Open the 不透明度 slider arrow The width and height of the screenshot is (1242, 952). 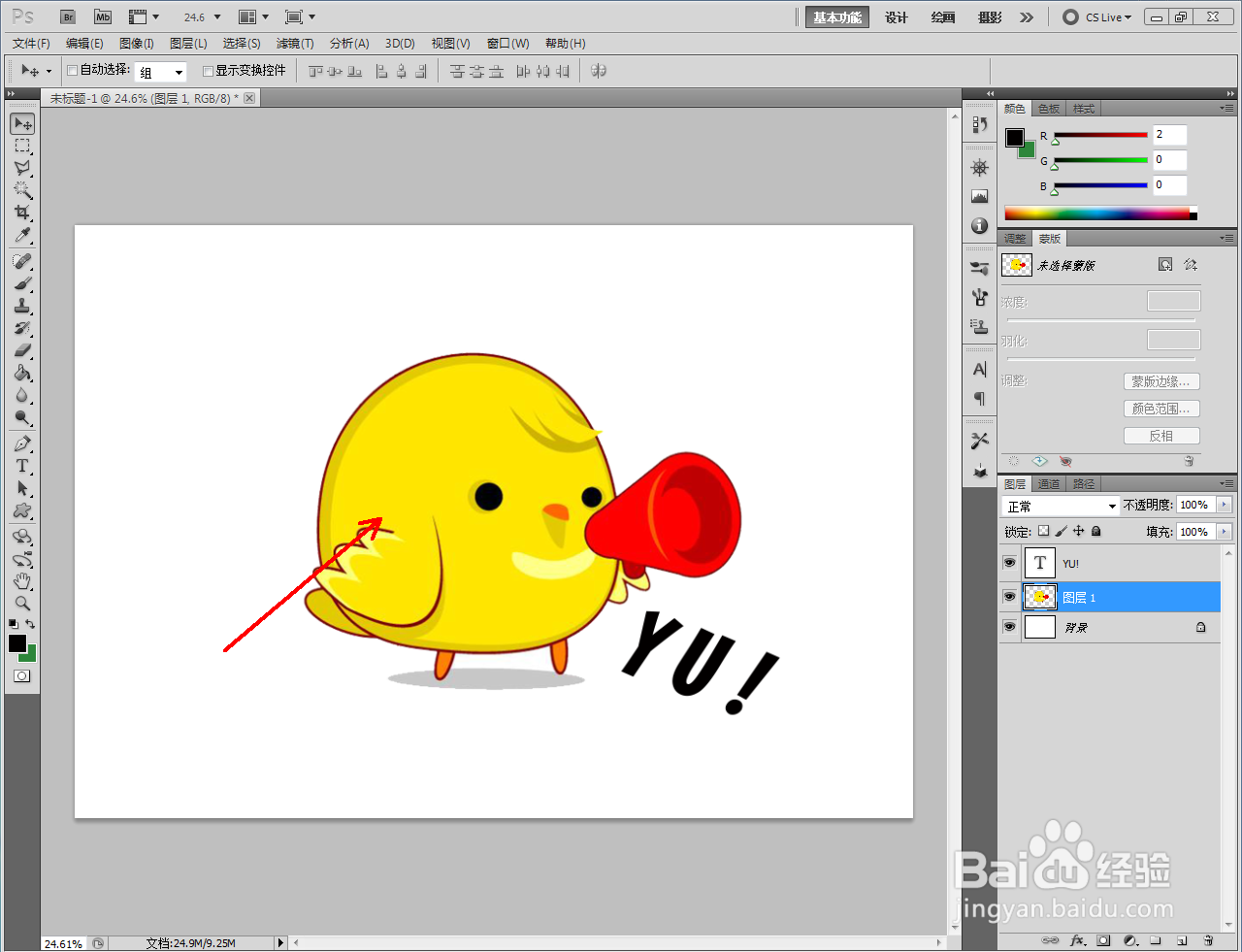click(1224, 505)
